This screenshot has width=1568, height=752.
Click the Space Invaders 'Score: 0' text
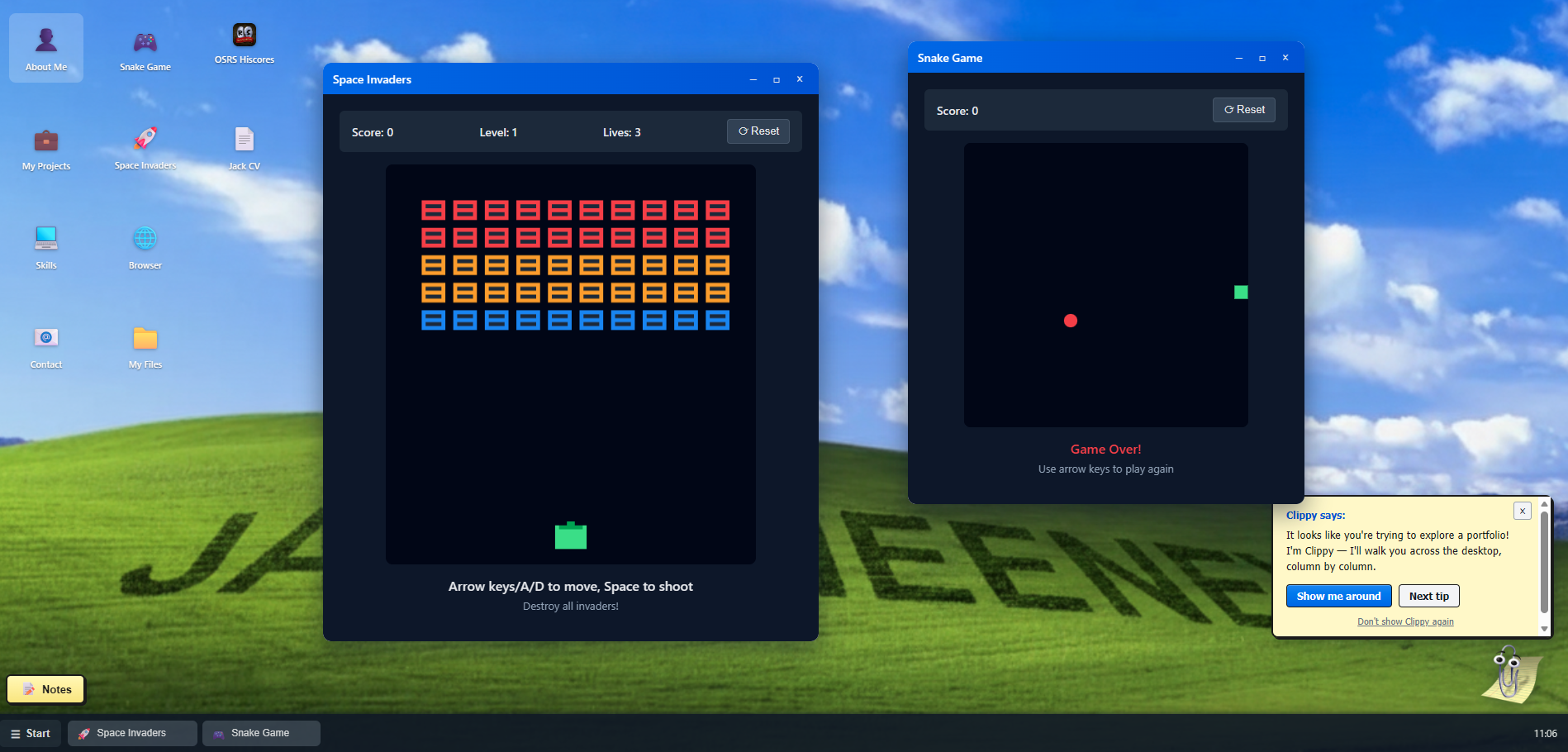[x=373, y=132]
